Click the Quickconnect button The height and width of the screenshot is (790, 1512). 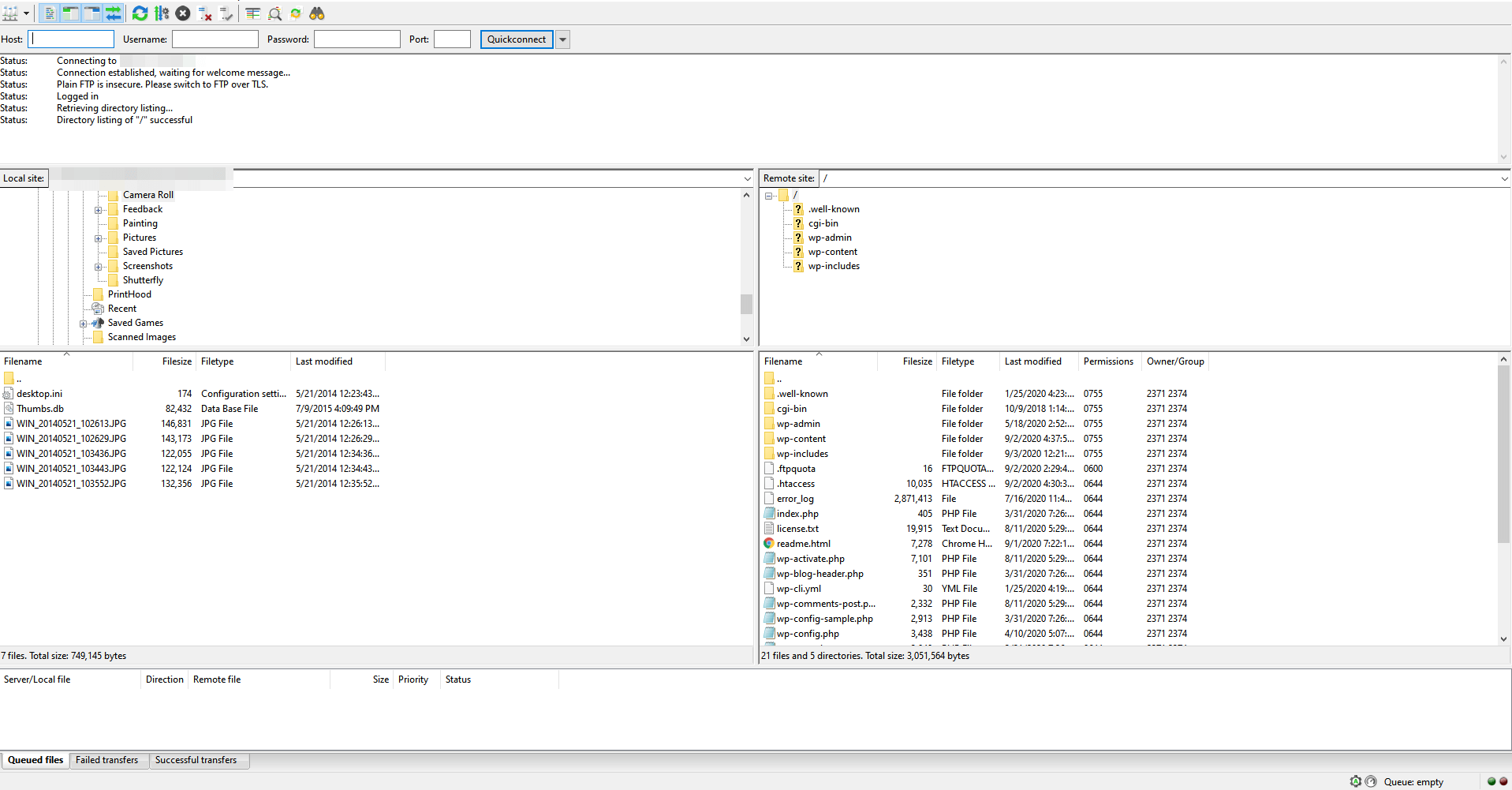click(x=517, y=39)
